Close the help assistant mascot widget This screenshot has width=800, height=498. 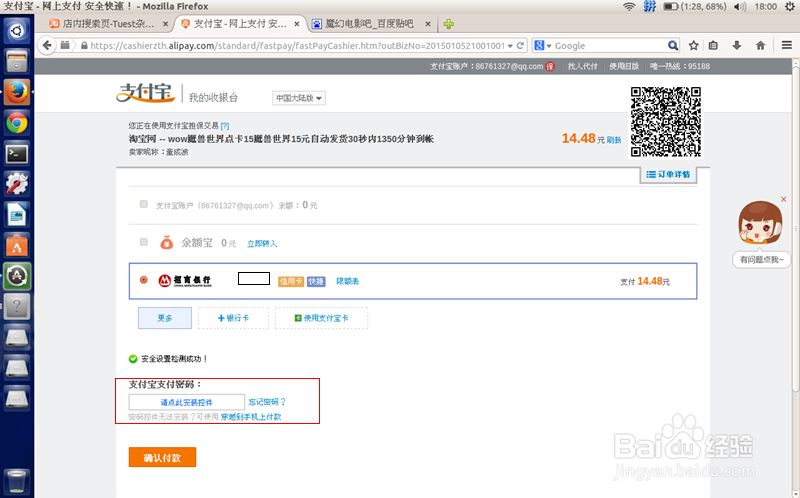point(784,199)
